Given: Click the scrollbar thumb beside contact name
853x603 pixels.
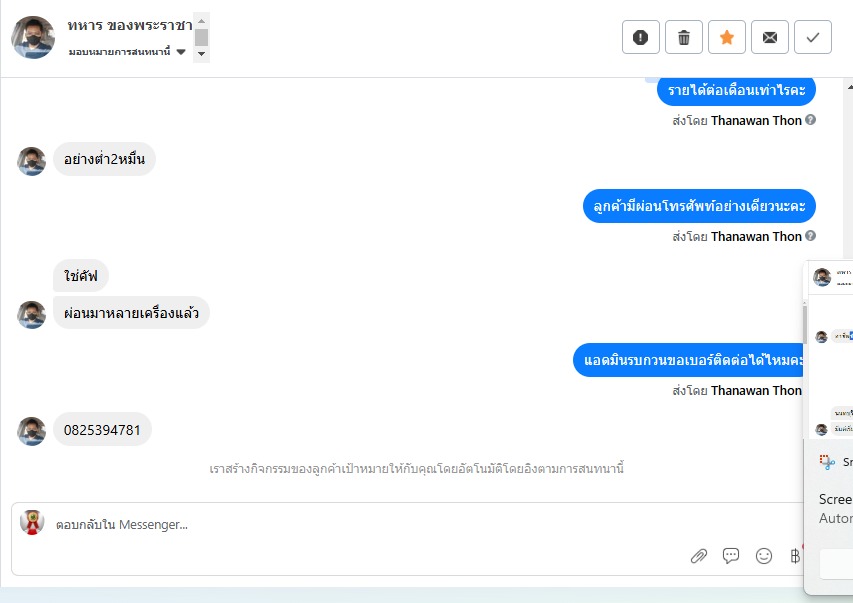Looking at the screenshot, I should point(201,37).
